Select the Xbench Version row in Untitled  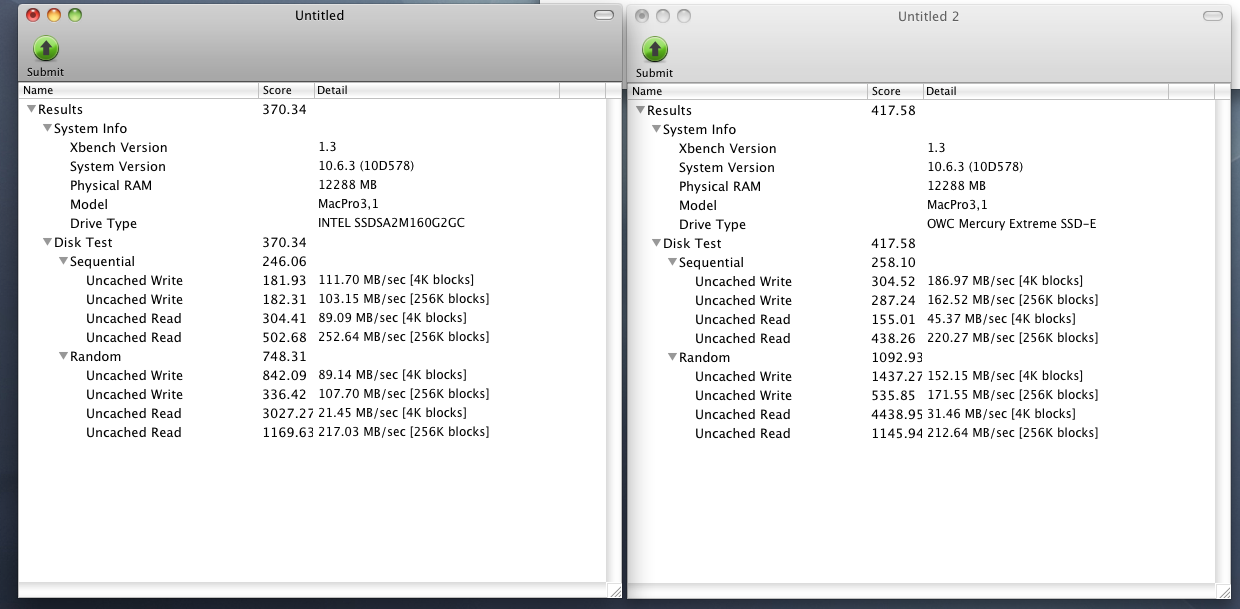coord(312,147)
